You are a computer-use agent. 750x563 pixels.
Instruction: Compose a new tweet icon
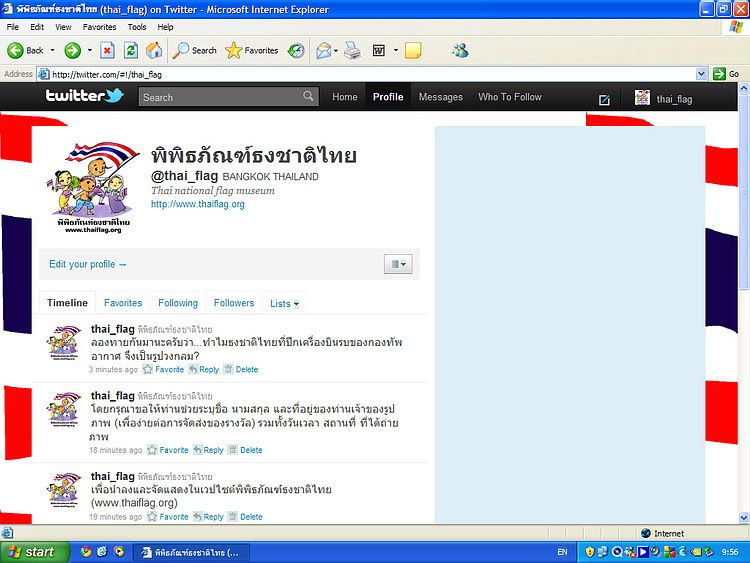pyautogui.click(x=604, y=99)
